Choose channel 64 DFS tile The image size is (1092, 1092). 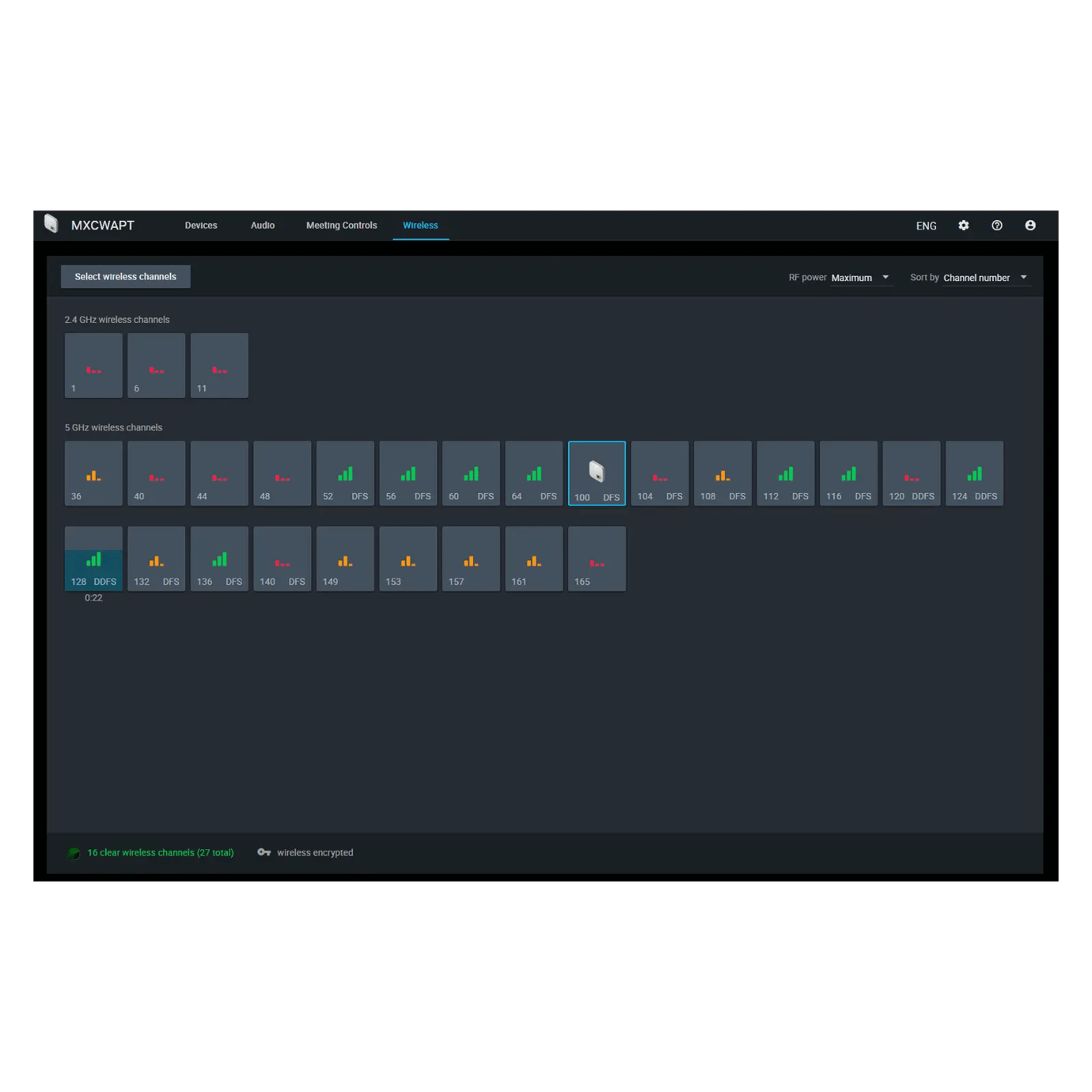pos(534,473)
